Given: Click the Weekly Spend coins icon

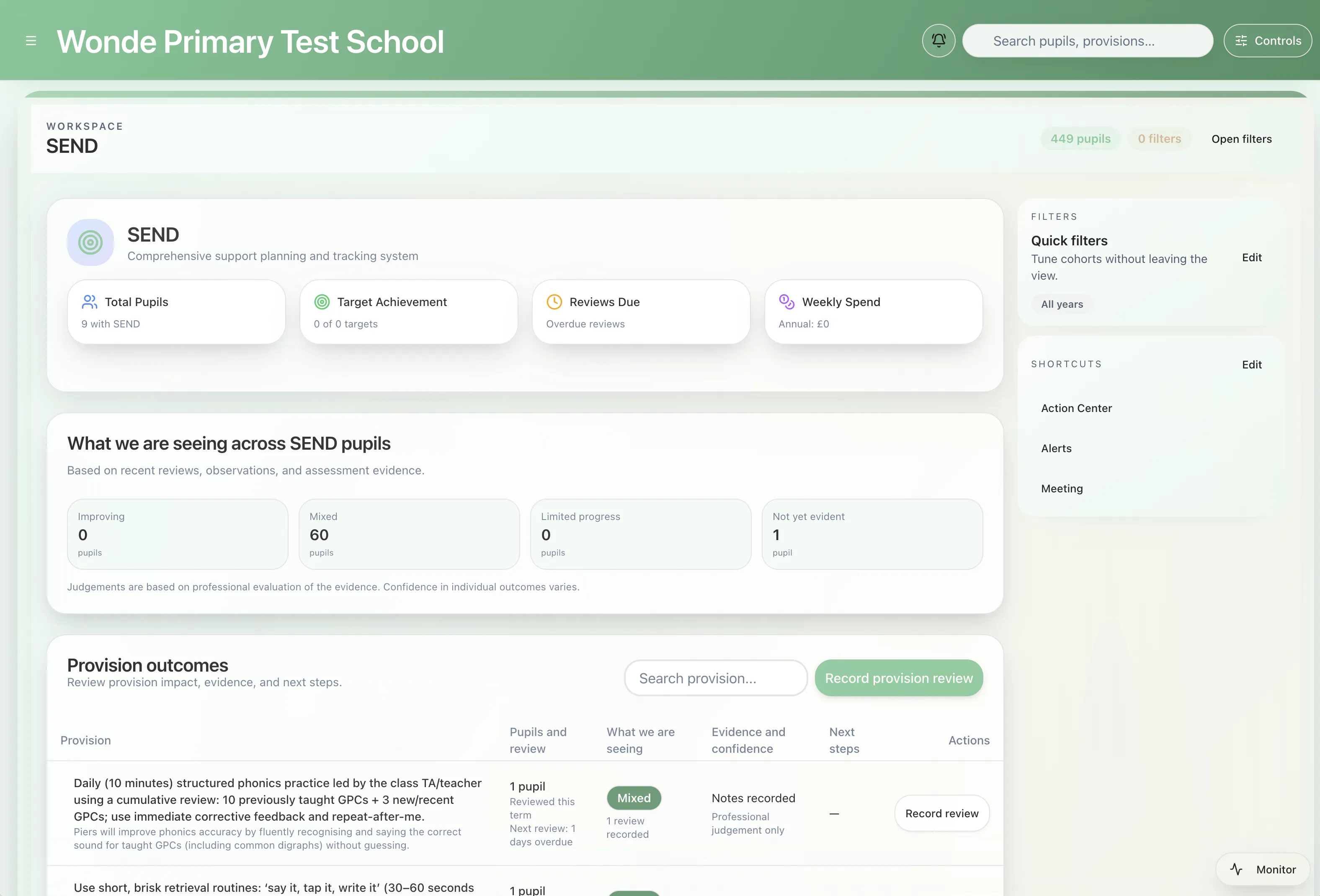Looking at the screenshot, I should tap(786, 301).
